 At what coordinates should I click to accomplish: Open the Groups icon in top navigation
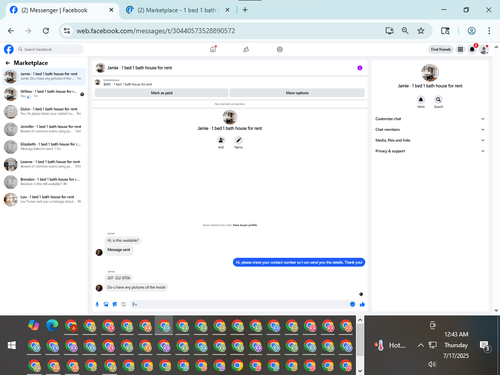coord(280,49)
